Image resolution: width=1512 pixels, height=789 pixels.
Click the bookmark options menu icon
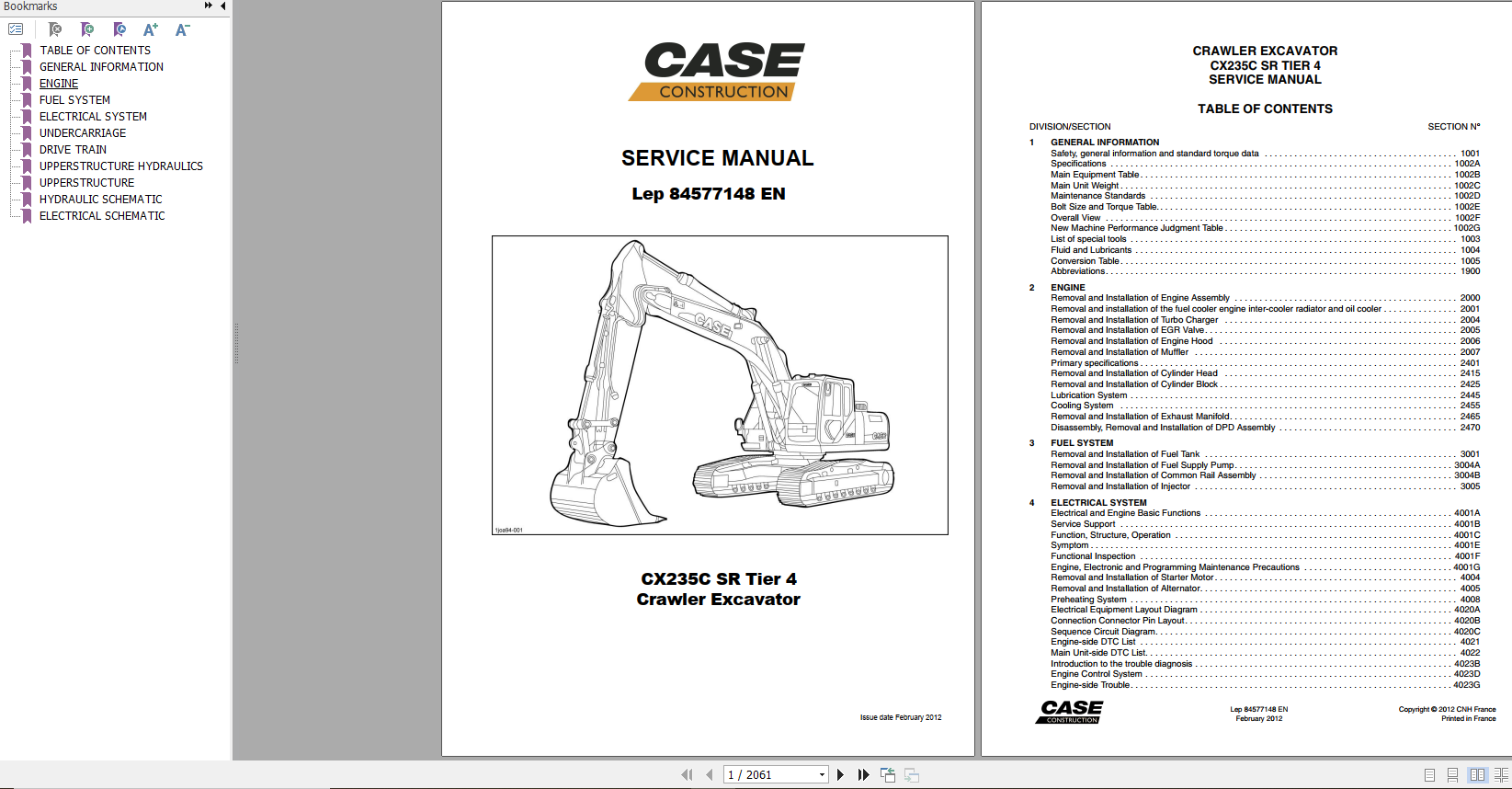click(16, 29)
